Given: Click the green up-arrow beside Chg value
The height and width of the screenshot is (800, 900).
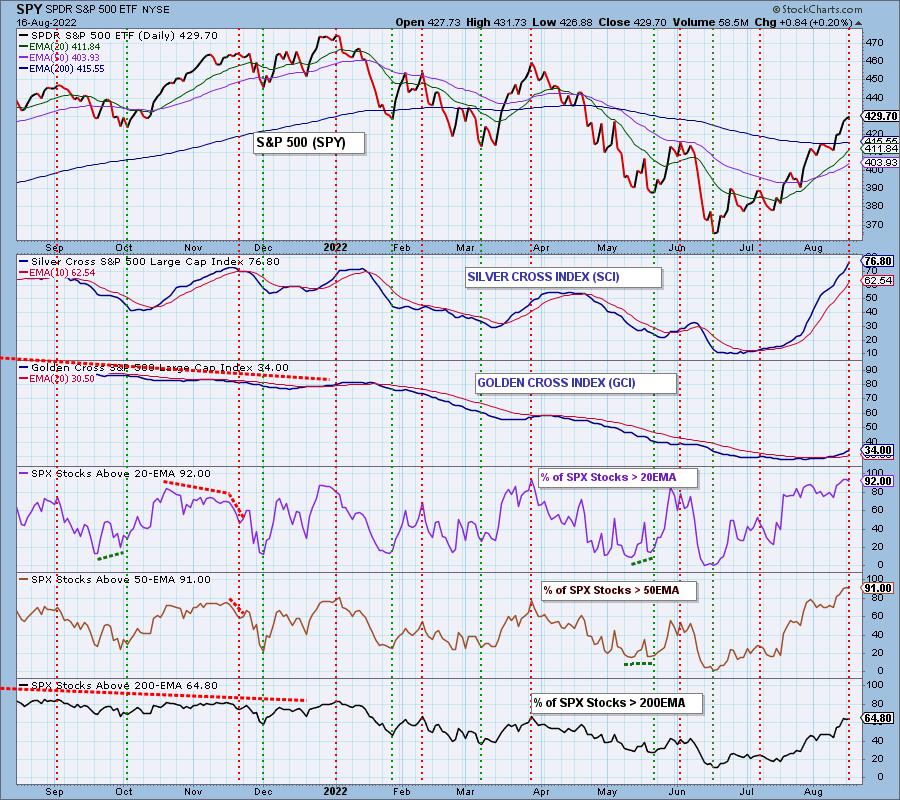Looking at the screenshot, I should (x=858, y=23).
